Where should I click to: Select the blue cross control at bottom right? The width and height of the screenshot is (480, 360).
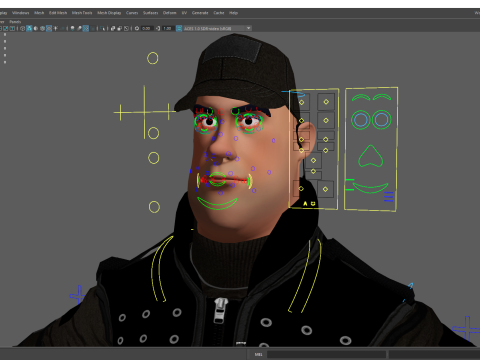467,329
